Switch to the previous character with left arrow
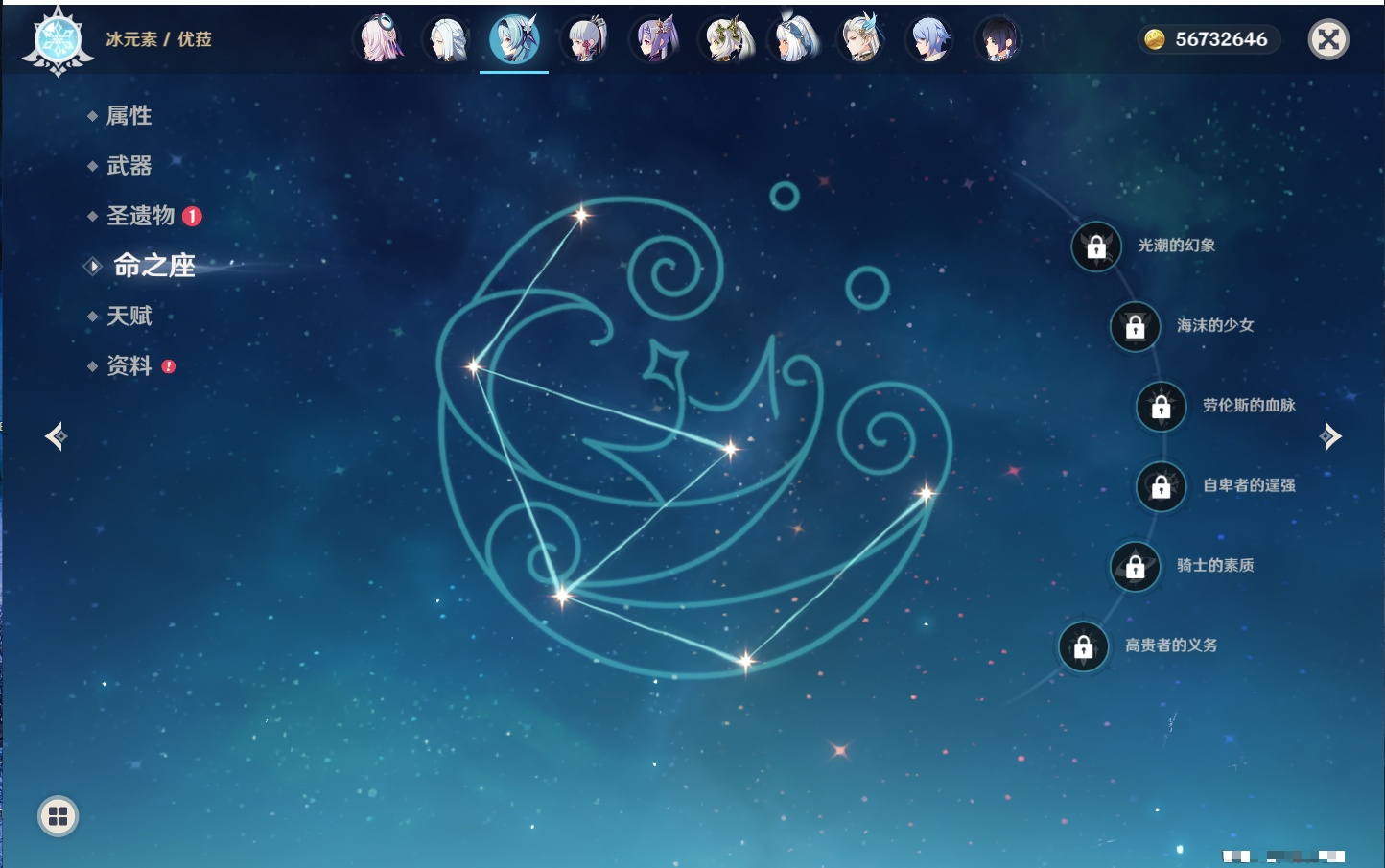 pyautogui.click(x=56, y=436)
